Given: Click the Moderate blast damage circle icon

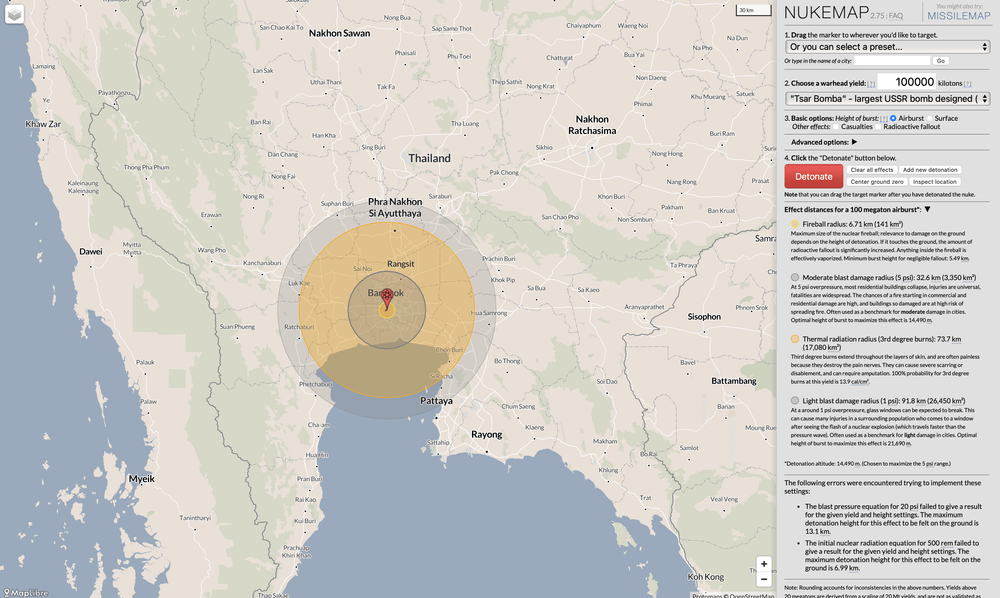Looking at the screenshot, I should pos(795,278).
